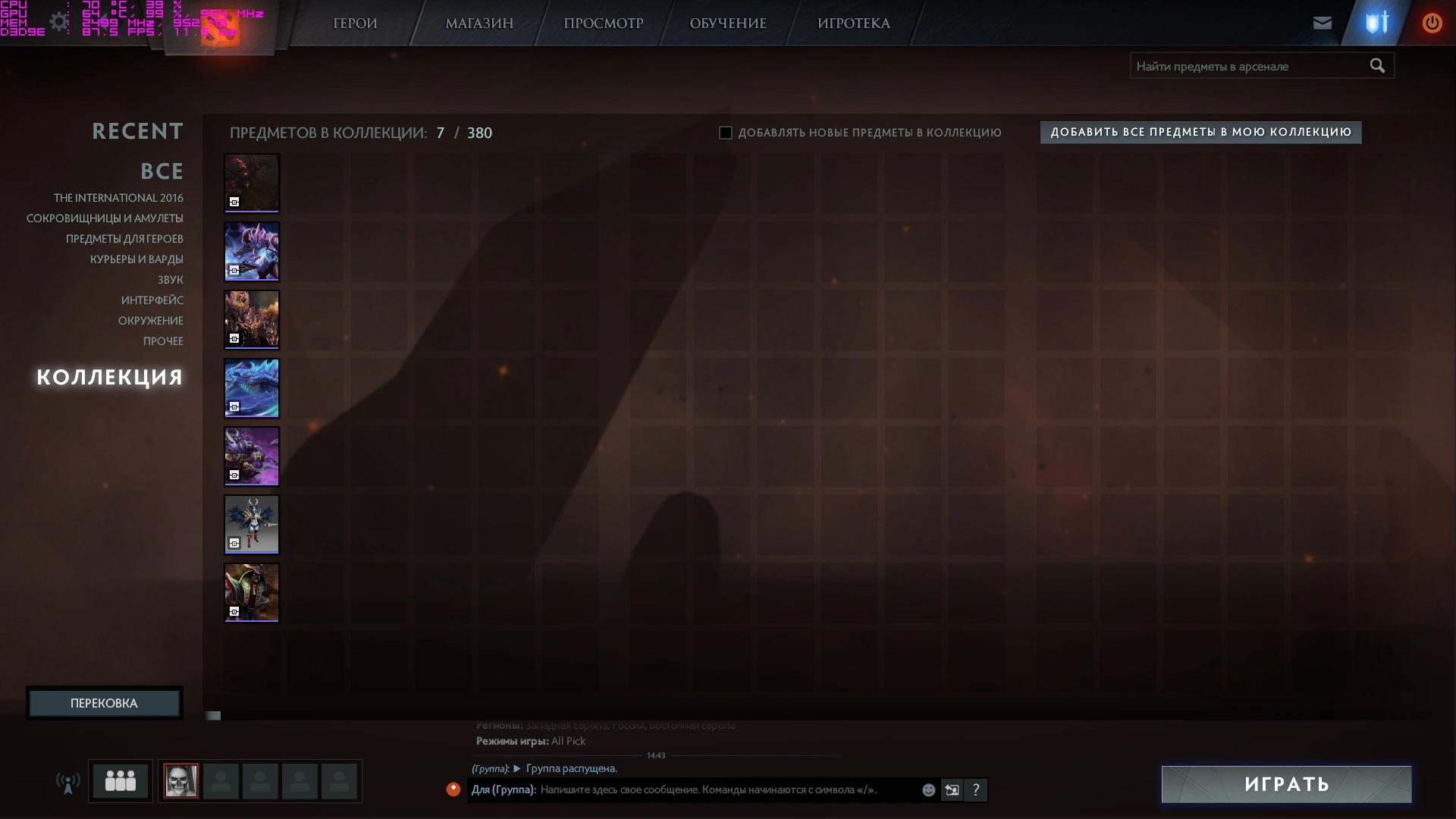Filter by ИНТЕРФЕЙС
Image resolution: width=1456 pixels, height=819 pixels.
[x=152, y=300]
